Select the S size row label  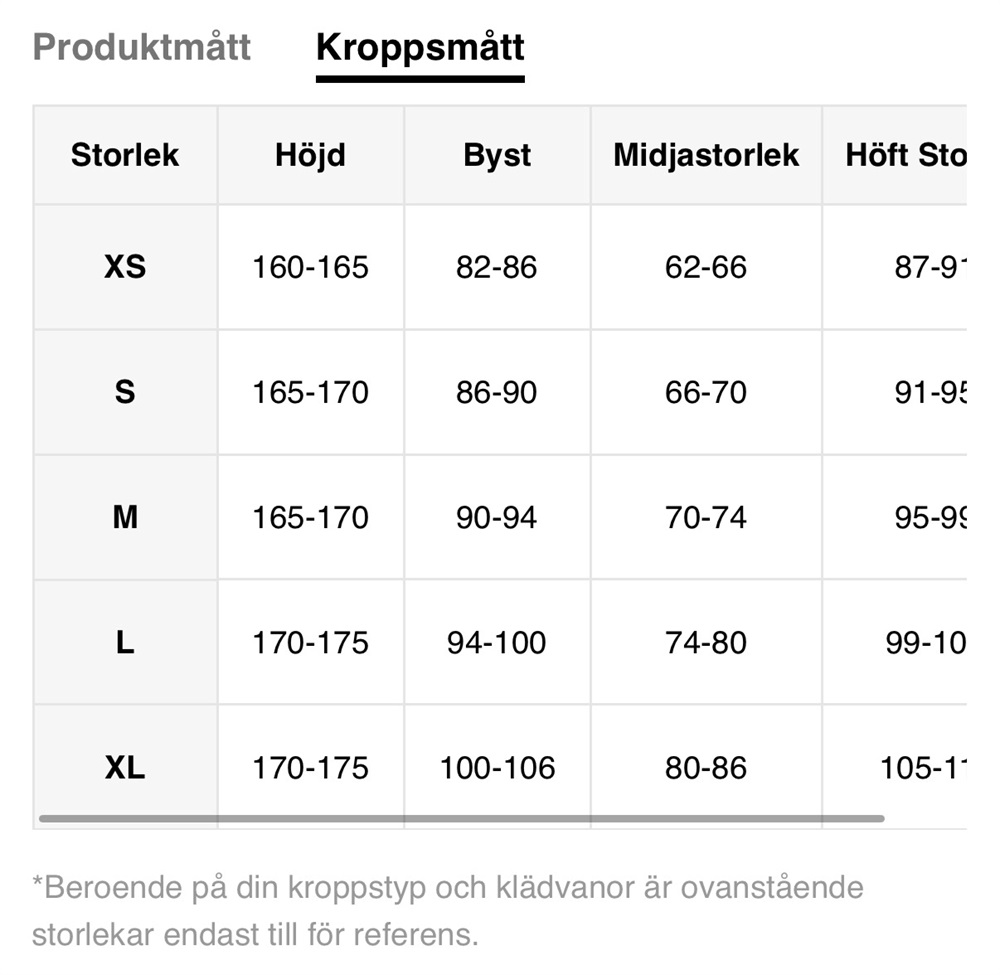point(125,392)
